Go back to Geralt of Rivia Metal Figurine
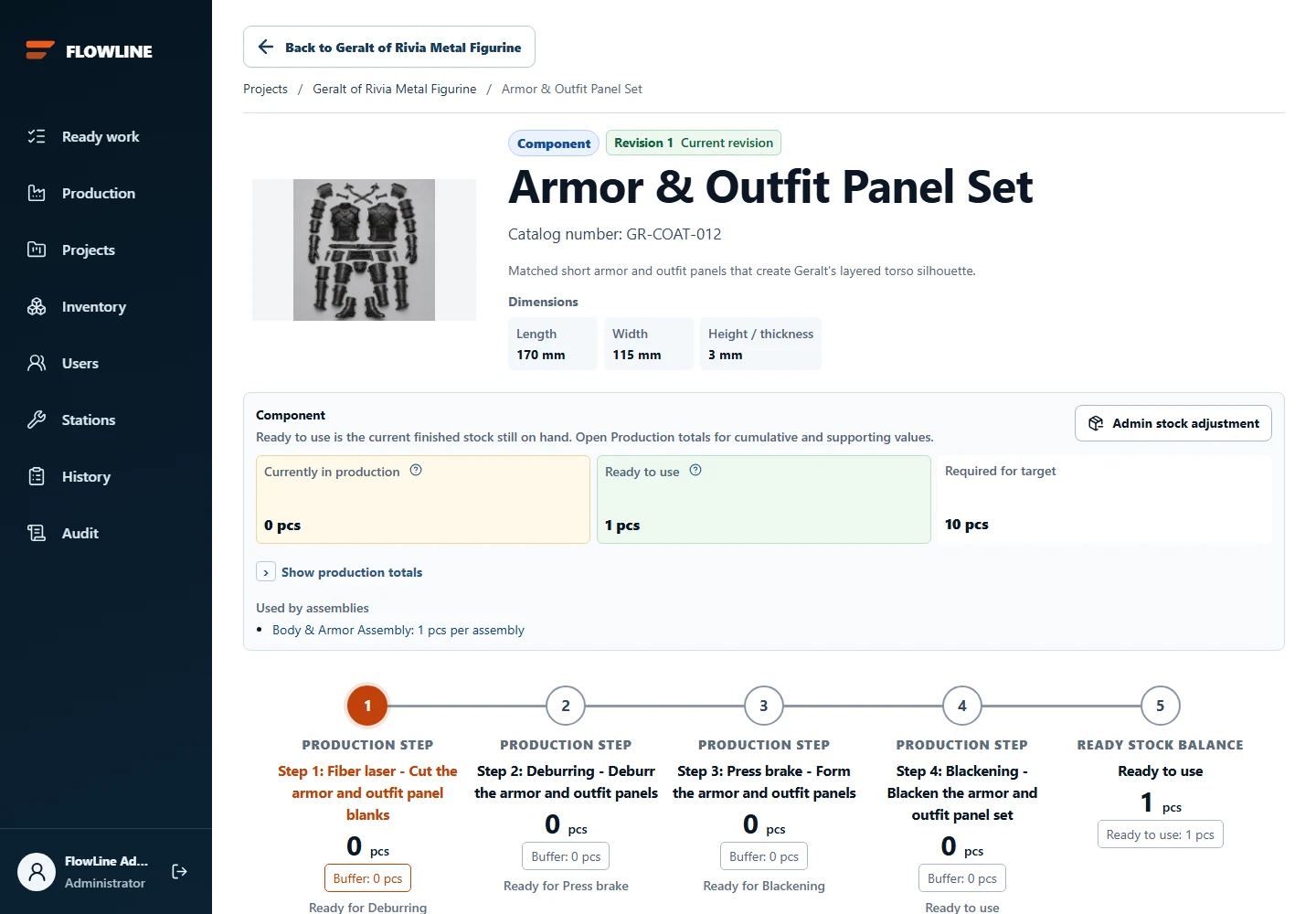 (389, 47)
